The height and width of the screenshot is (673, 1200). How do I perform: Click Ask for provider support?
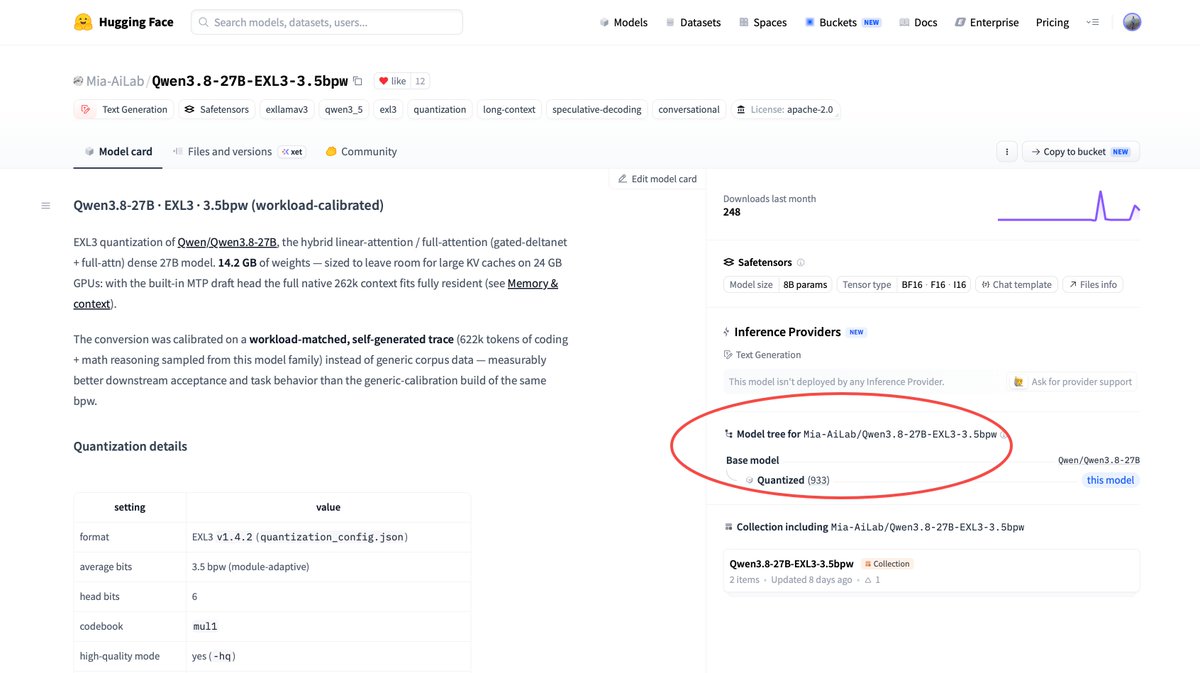click(1074, 381)
